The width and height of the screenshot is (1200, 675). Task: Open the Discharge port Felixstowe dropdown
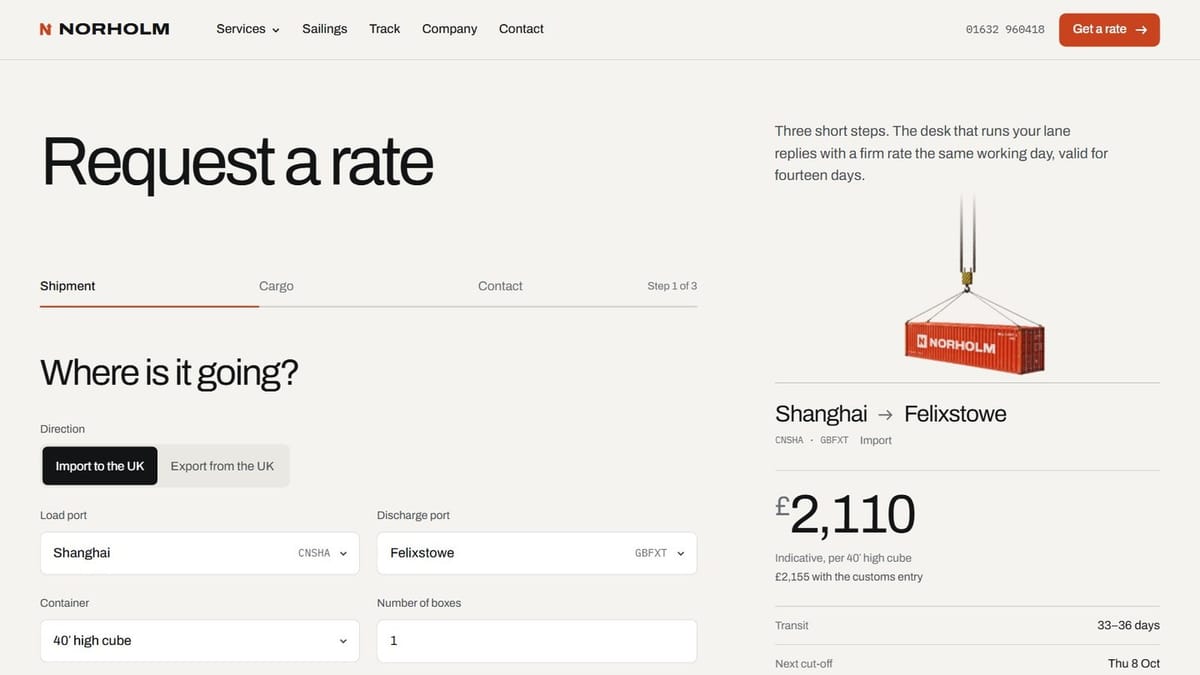537,553
